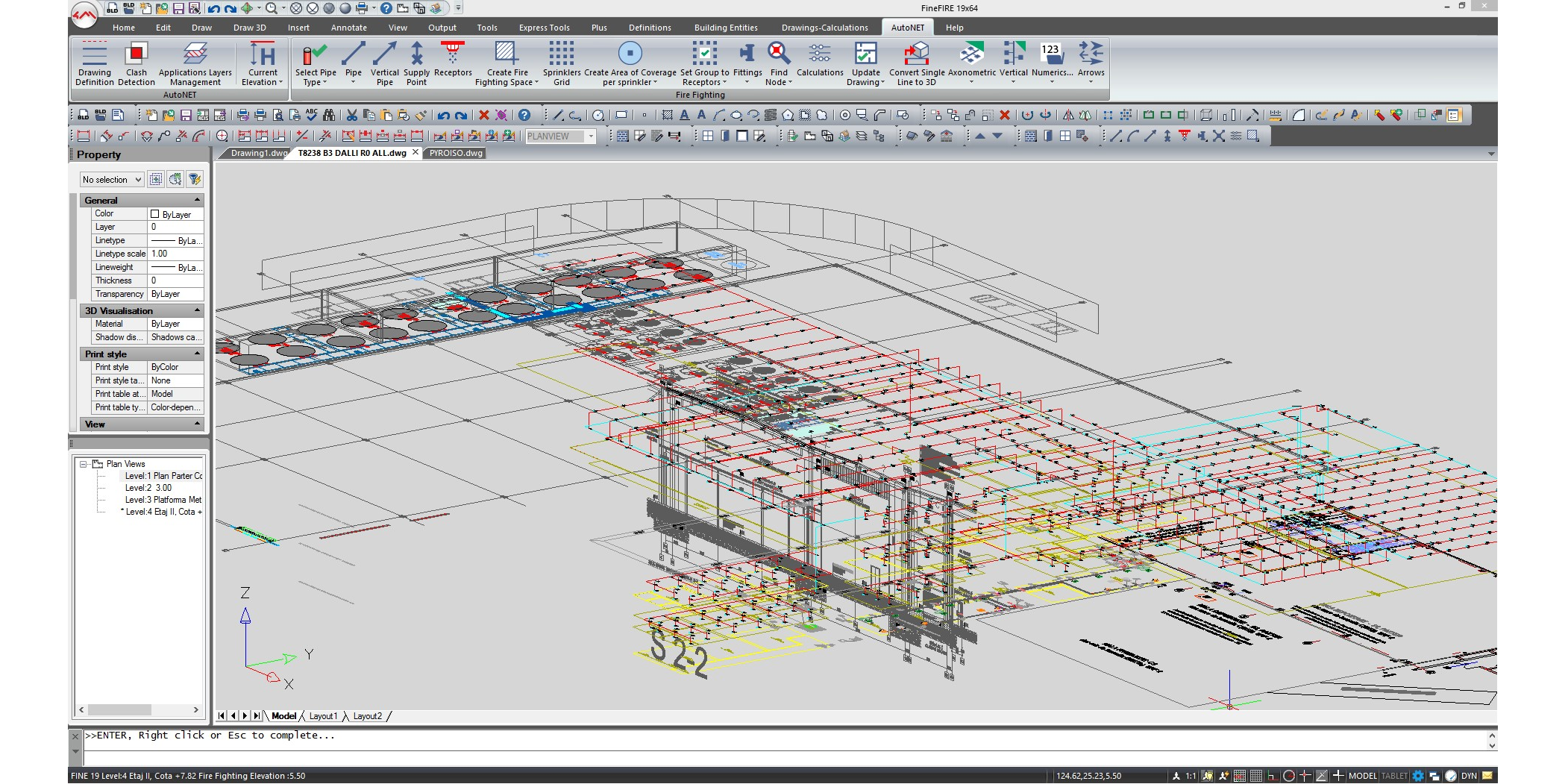Click the undo arrow in the title bar
Viewport: 1568px width, 784px height.
click(x=214, y=8)
